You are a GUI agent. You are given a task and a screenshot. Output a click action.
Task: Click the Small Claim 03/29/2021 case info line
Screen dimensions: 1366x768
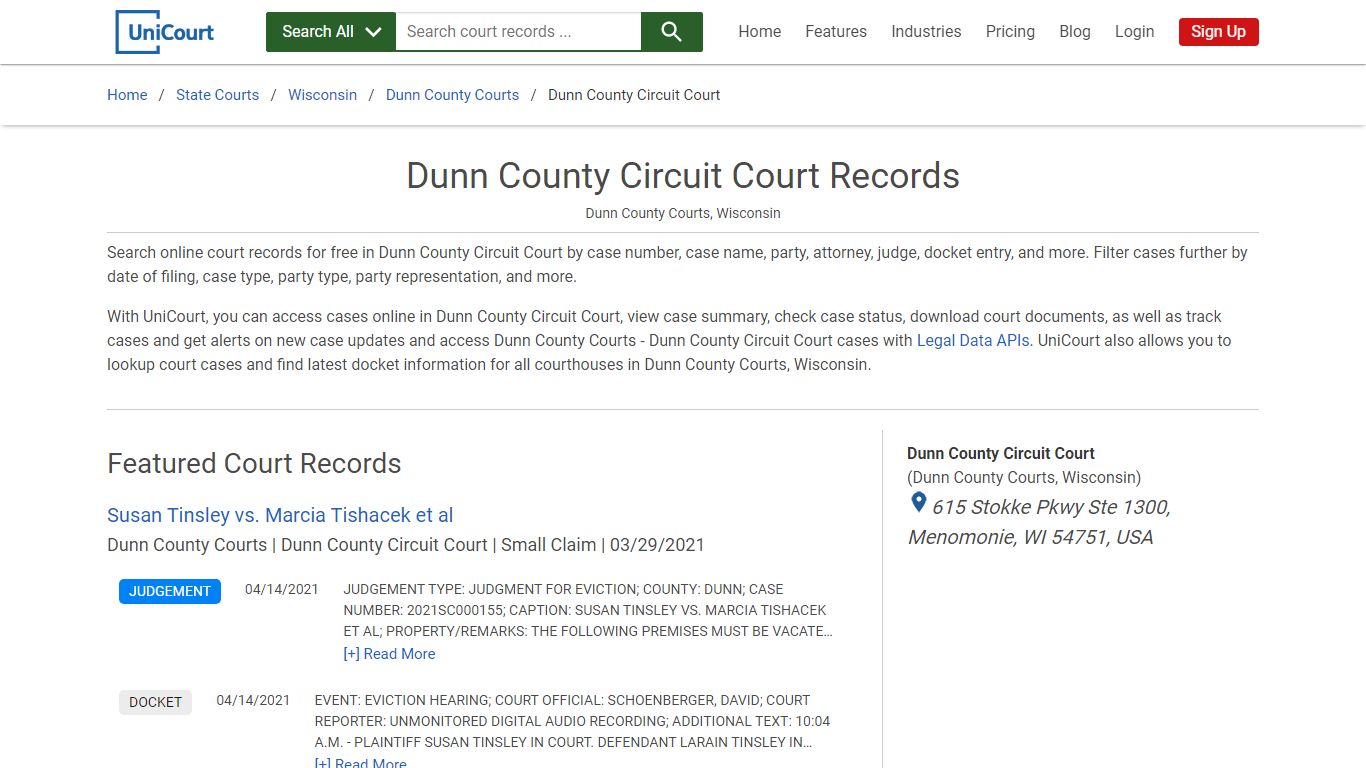click(406, 545)
